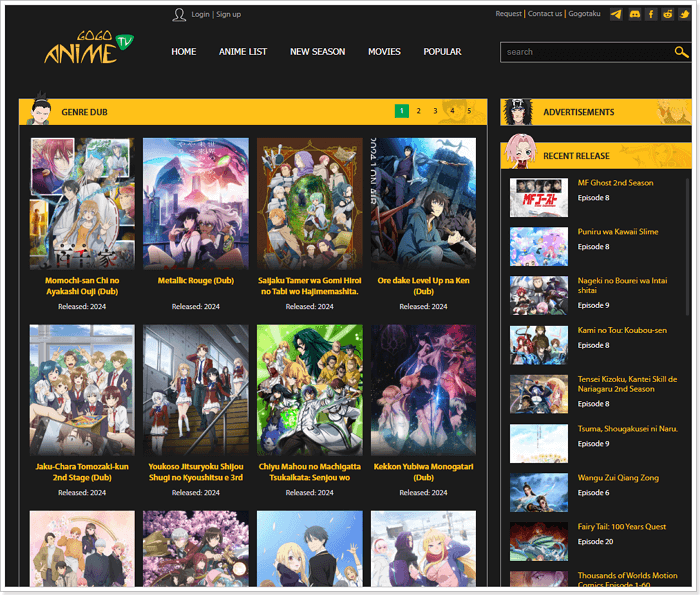The height and width of the screenshot is (595, 700).
Task: Go to the HOME menu item
Action: (183, 52)
